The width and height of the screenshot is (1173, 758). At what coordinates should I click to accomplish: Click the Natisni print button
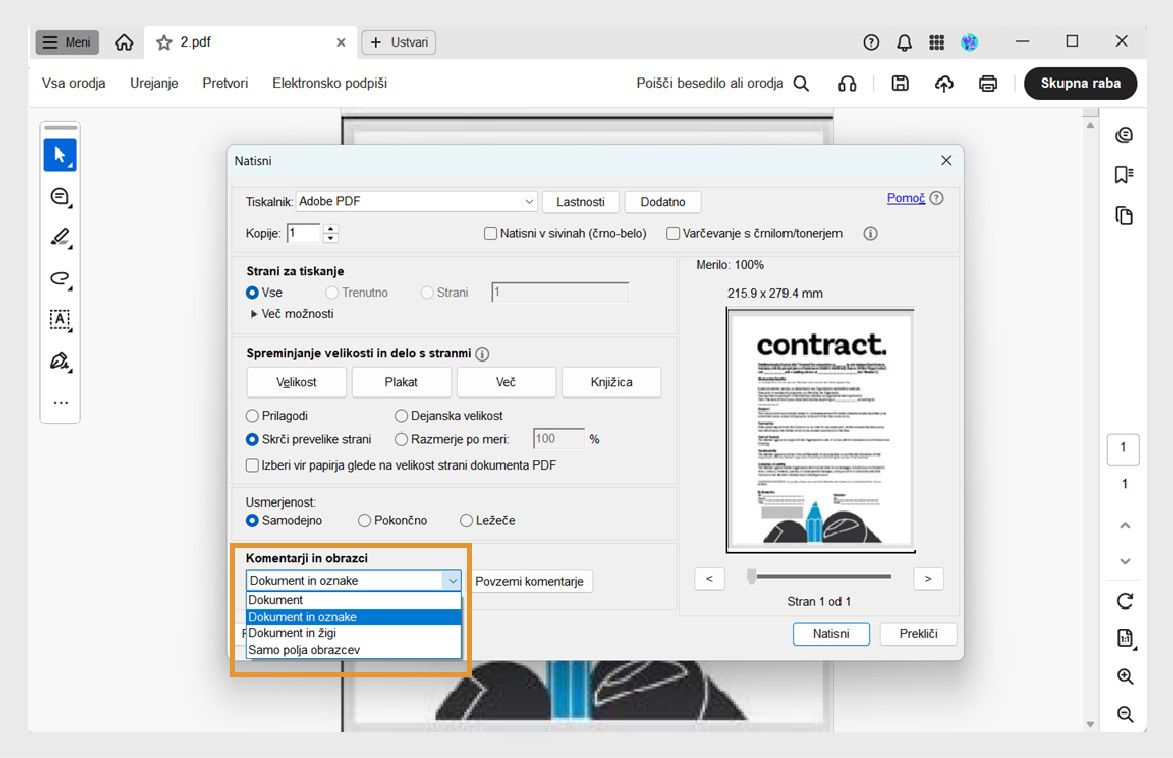[831, 634]
